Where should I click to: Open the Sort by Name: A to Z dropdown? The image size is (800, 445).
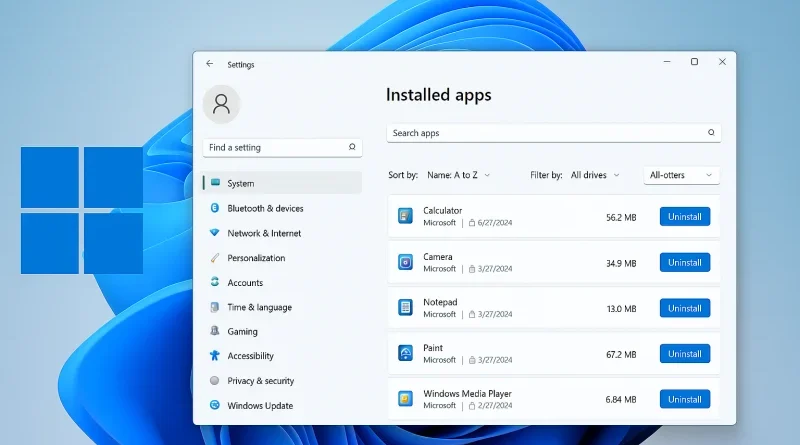click(x=458, y=175)
